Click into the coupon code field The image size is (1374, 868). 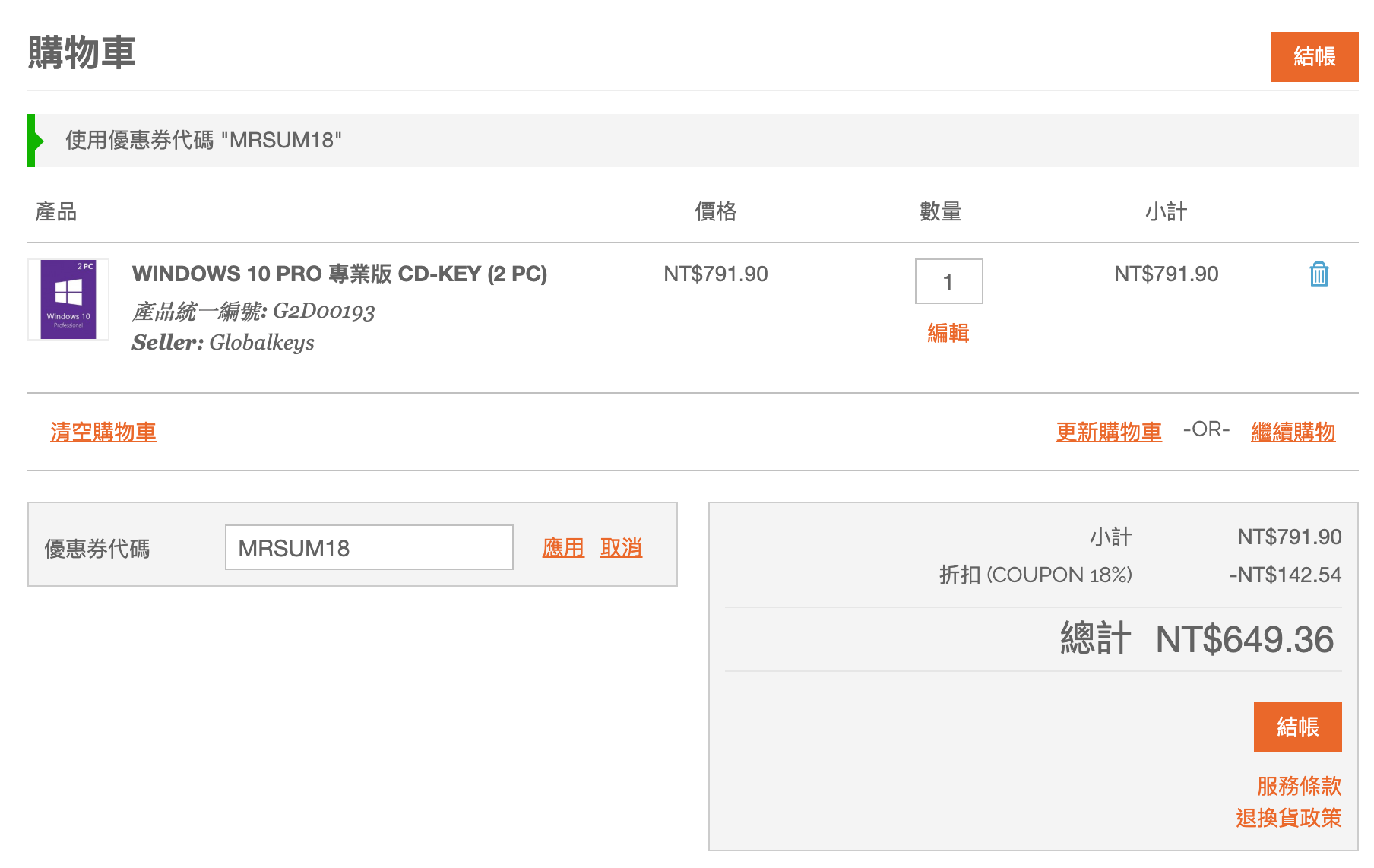click(x=369, y=547)
